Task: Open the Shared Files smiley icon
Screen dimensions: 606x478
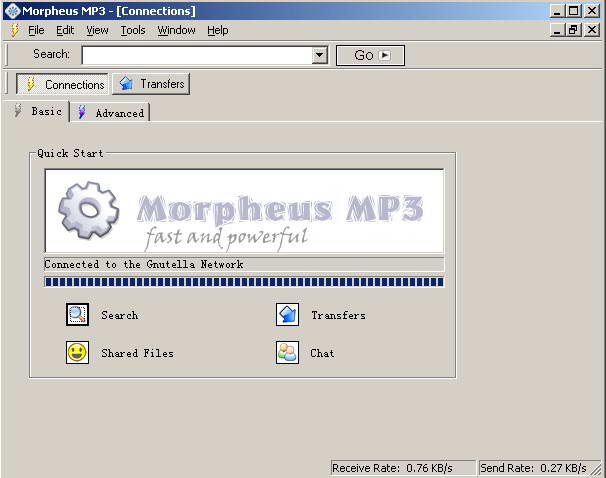Action: coord(77,352)
